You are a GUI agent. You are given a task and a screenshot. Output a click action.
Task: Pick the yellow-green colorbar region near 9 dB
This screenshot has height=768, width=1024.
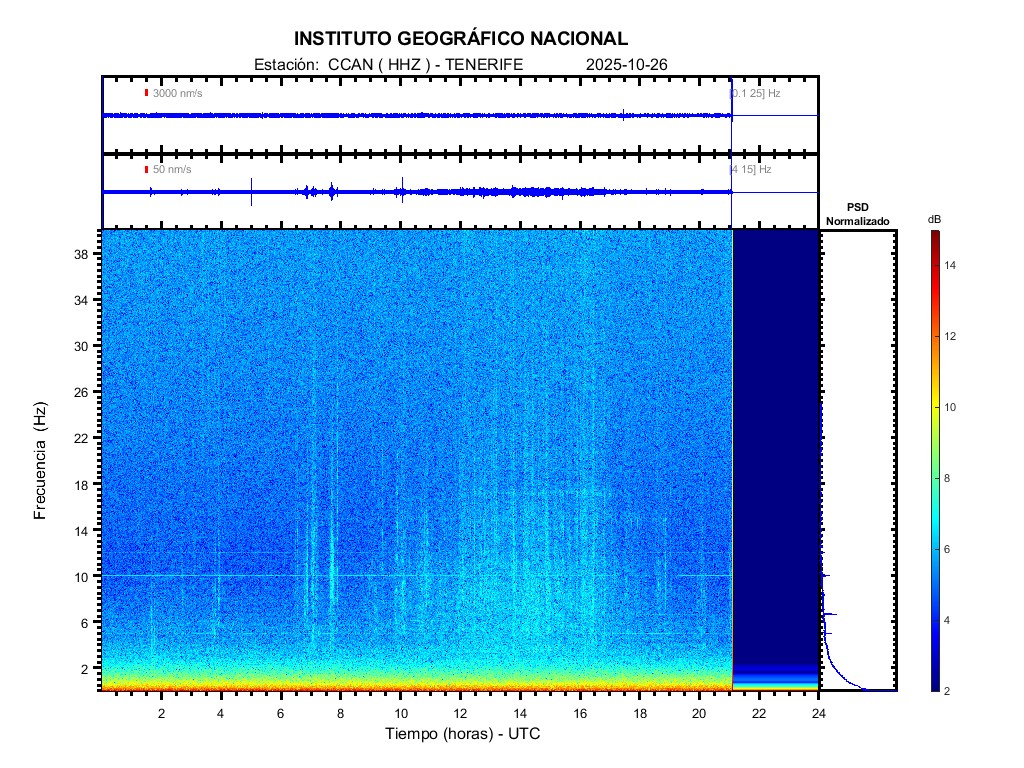[x=934, y=443]
